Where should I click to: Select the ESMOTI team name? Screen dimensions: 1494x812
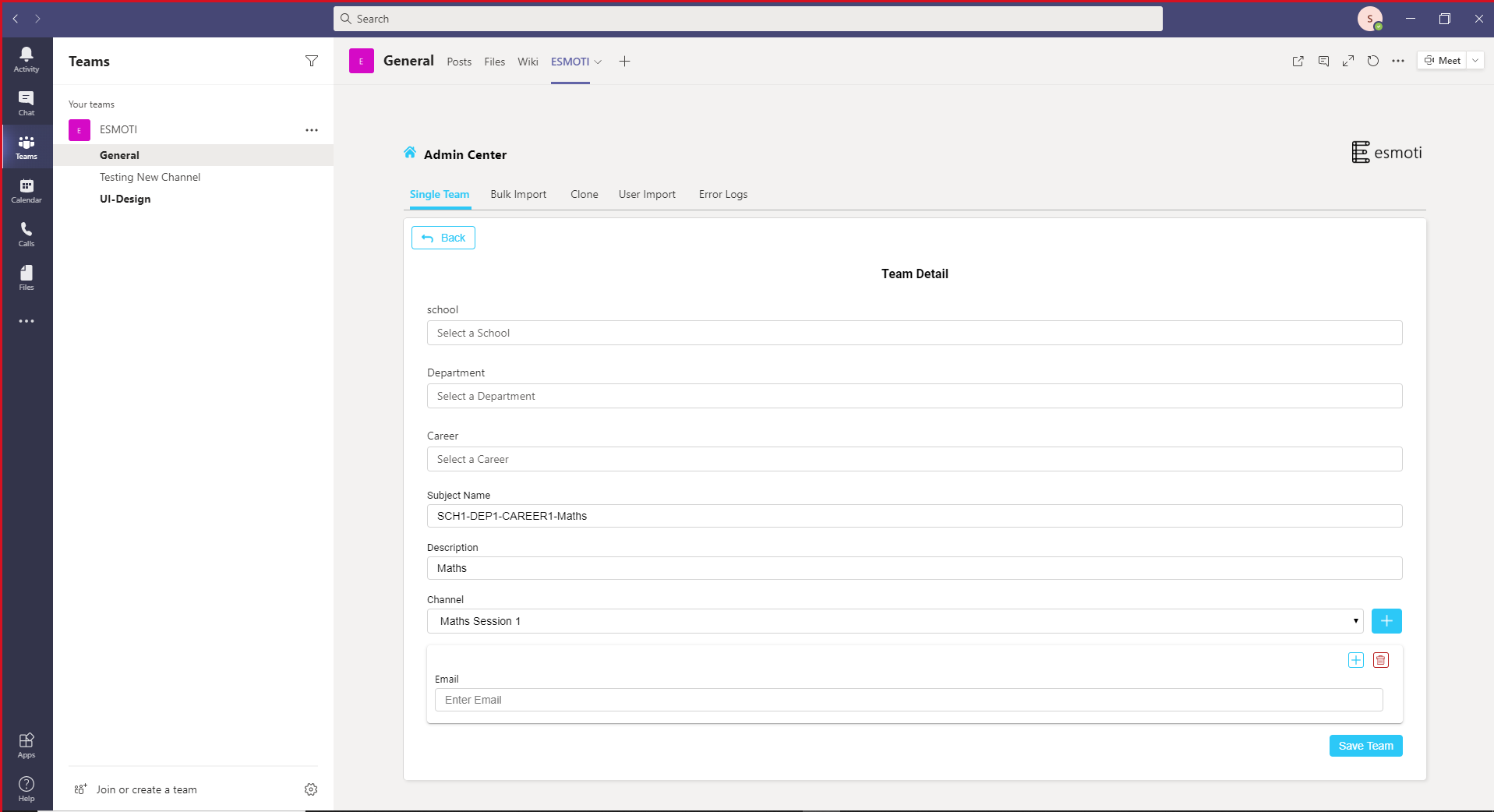click(118, 130)
